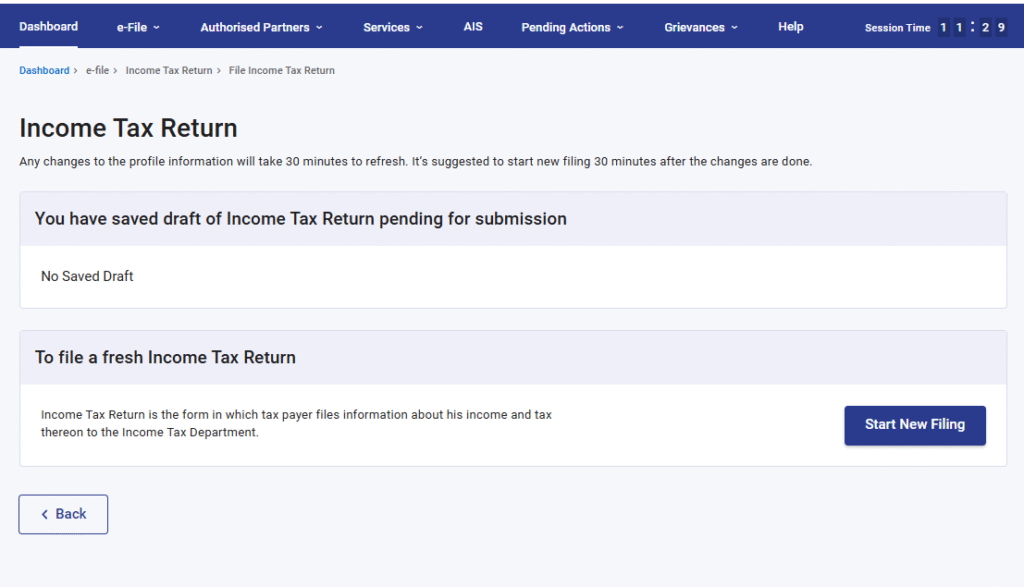Open the Grievances dropdown menu
This screenshot has width=1024, height=587.
pos(701,27)
